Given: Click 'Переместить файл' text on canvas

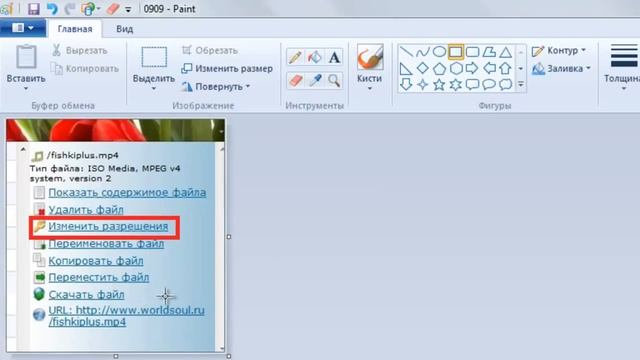Looking at the screenshot, I should click(x=98, y=278).
